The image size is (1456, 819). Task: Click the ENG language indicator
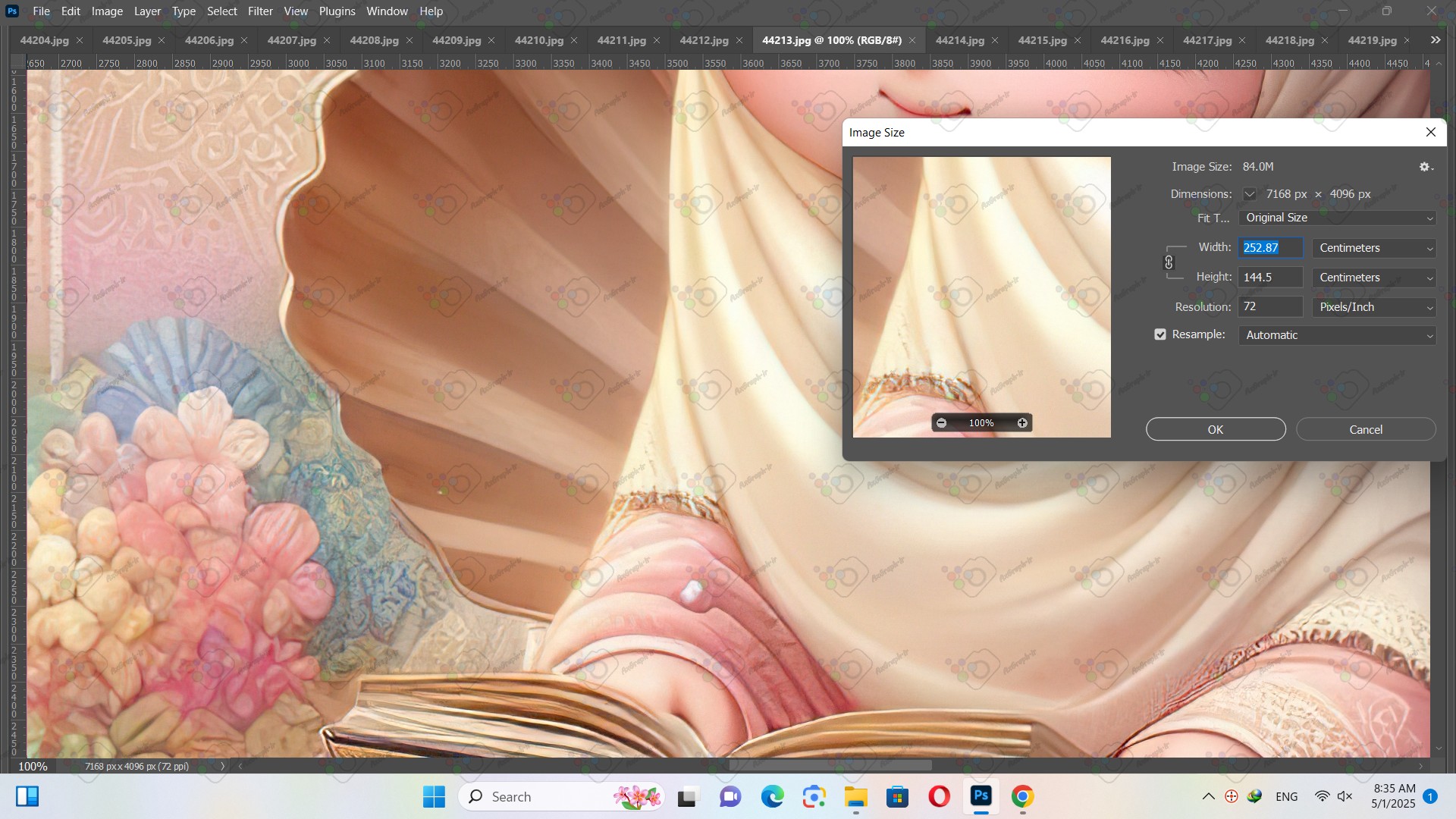[x=1287, y=797]
